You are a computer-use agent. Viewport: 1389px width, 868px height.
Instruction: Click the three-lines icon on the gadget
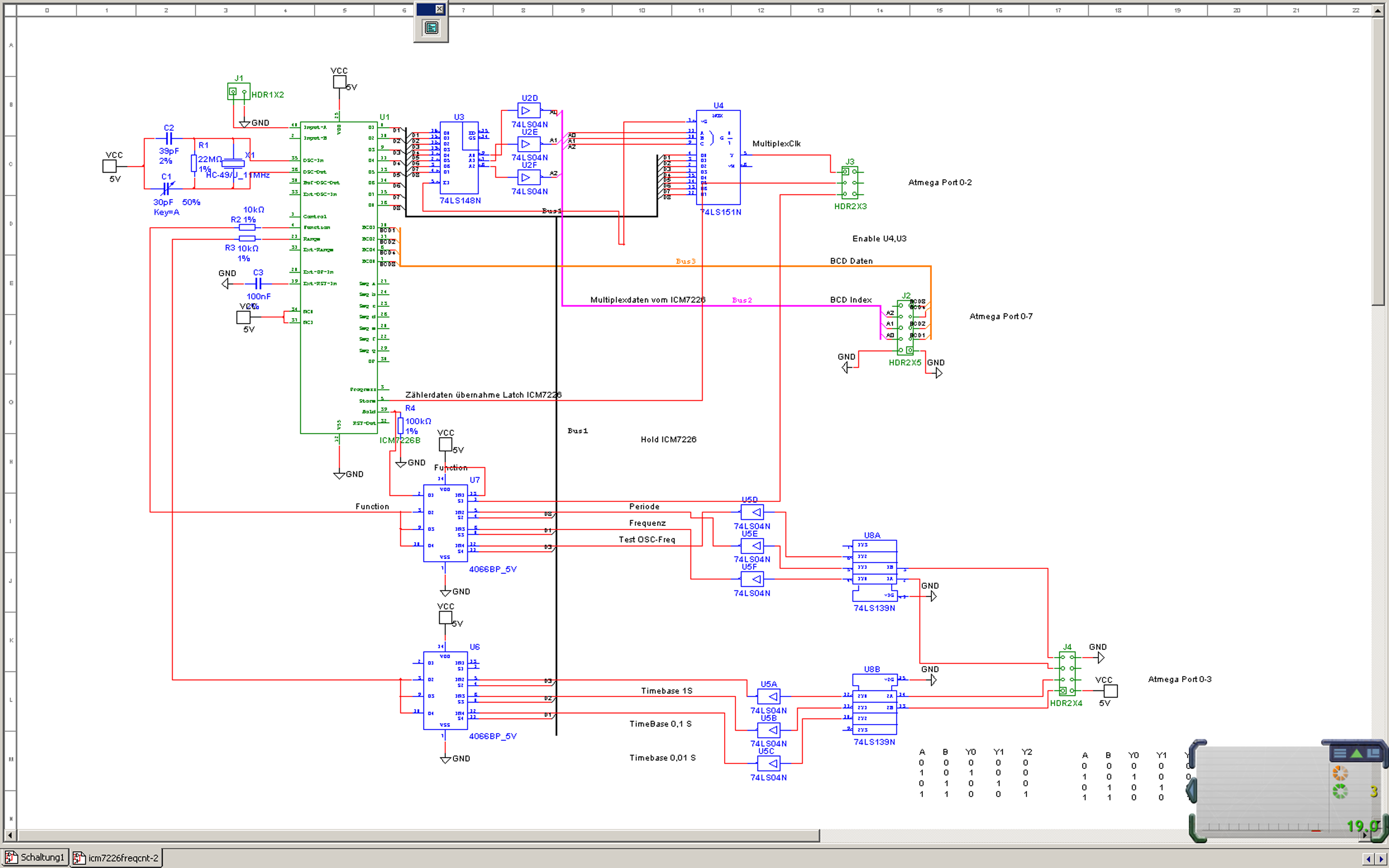click(x=1339, y=753)
